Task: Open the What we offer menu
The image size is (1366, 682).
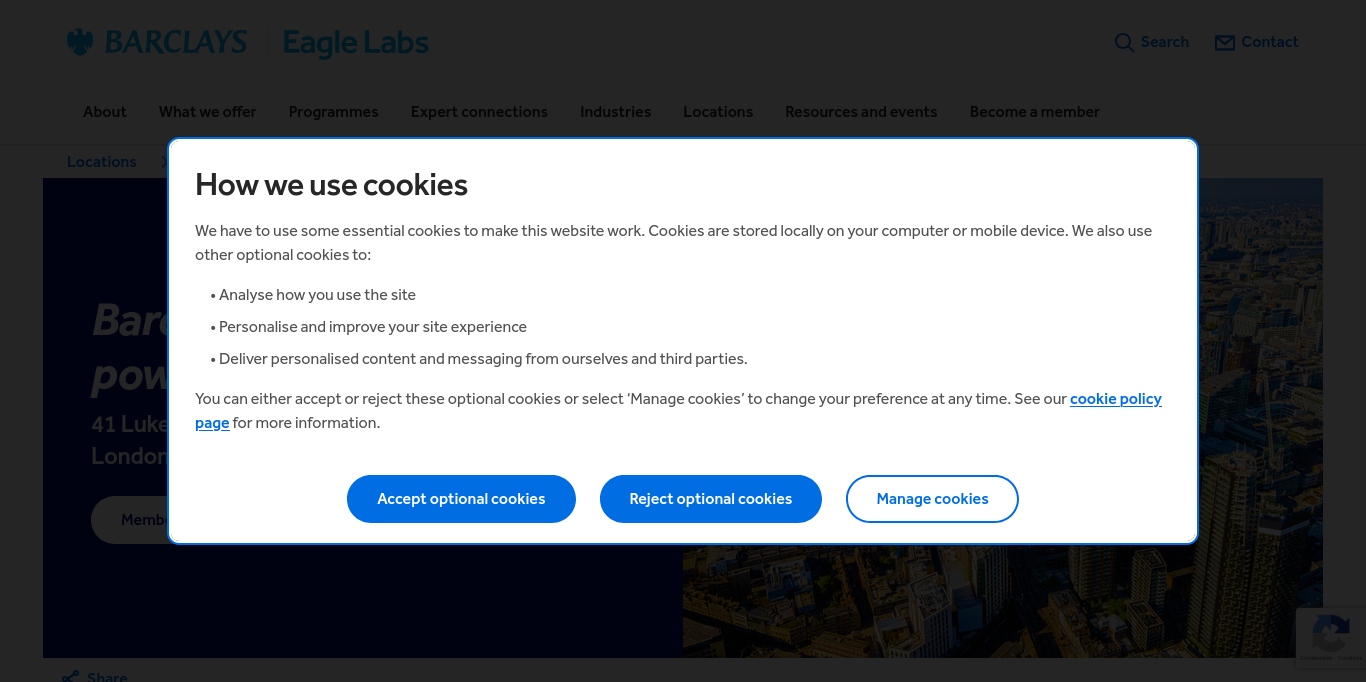Action: click(x=207, y=112)
